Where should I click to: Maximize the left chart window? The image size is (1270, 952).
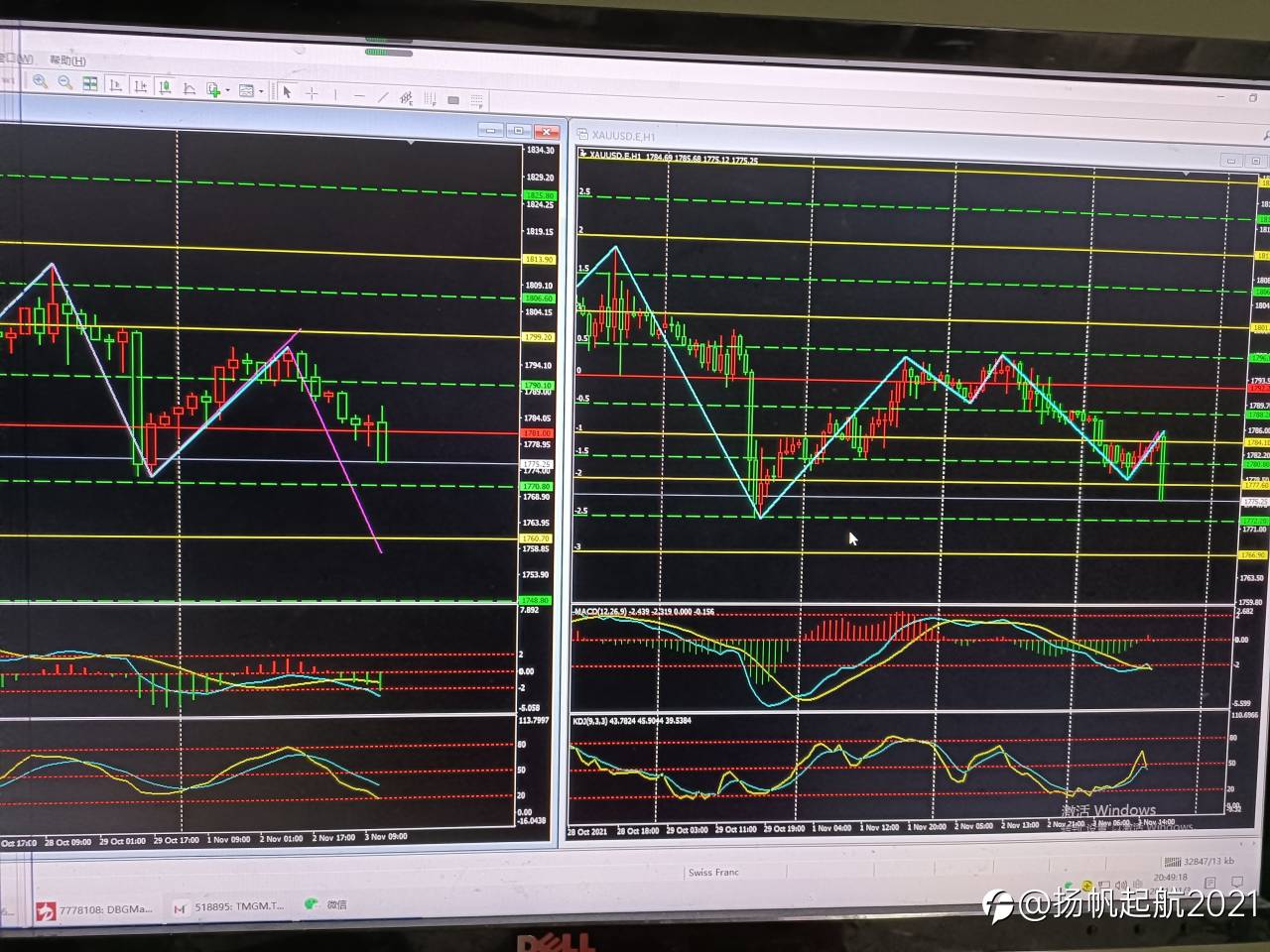point(518,131)
